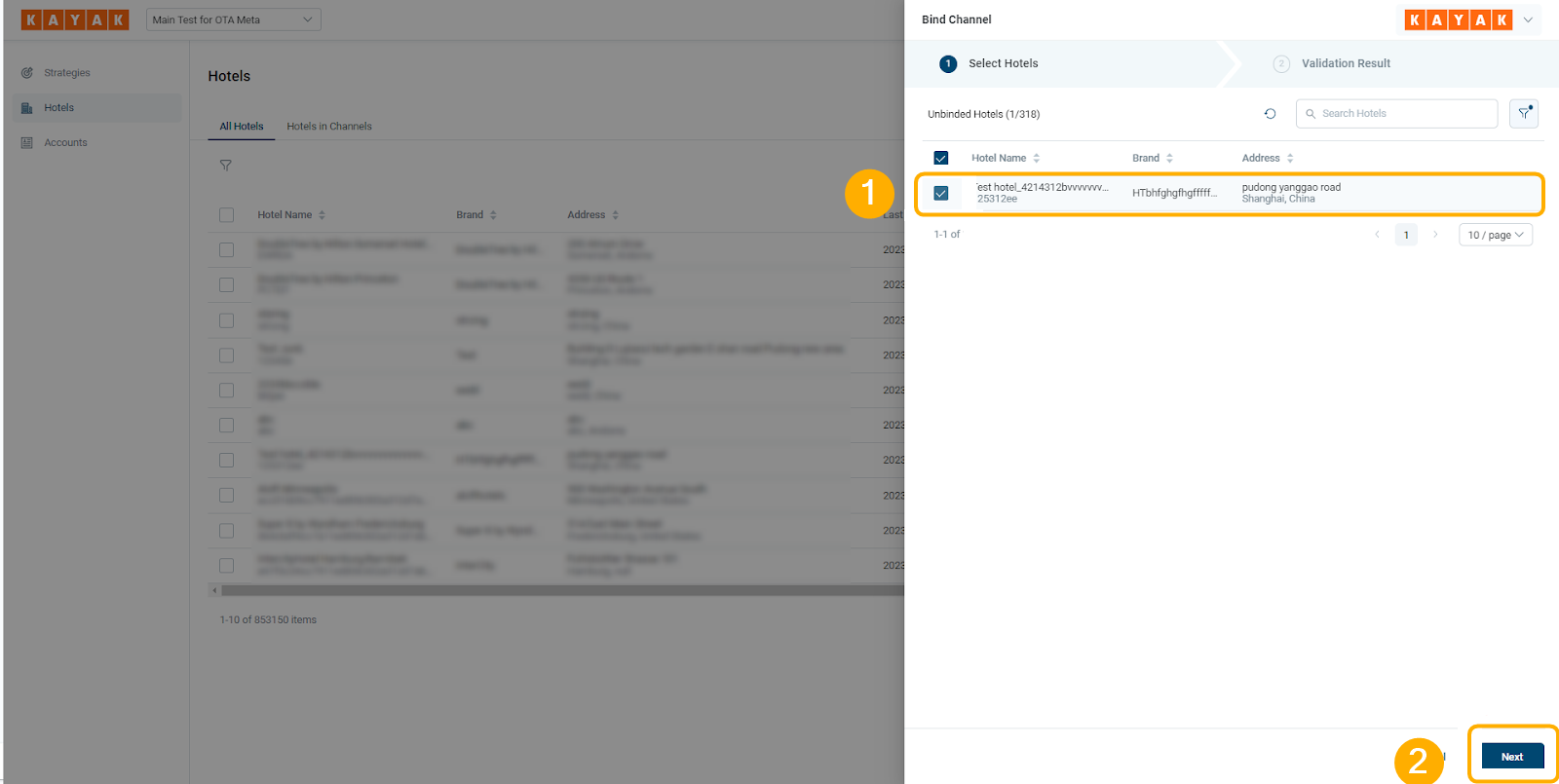The height and width of the screenshot is (784, 1559).
Task: Check the fourth hotel row in background table
Action: (x=227, y=355)
